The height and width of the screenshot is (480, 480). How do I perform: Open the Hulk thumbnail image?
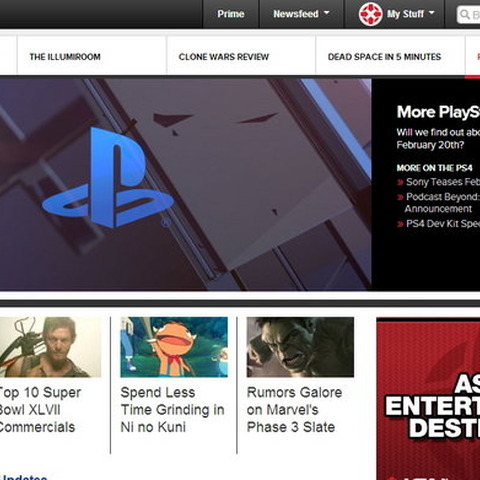[x=300, y=347]
